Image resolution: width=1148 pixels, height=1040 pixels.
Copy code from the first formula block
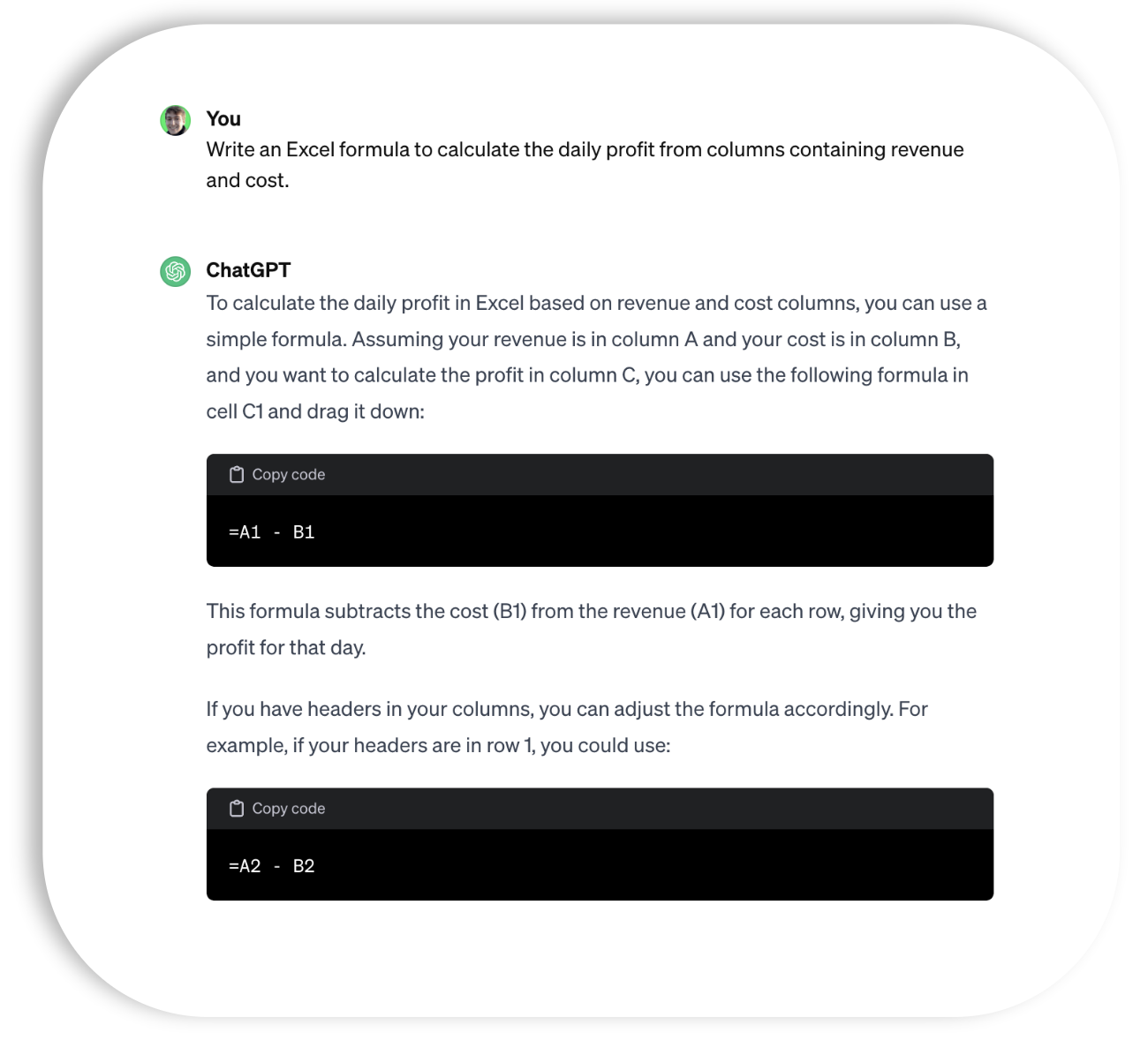[277, 475]
